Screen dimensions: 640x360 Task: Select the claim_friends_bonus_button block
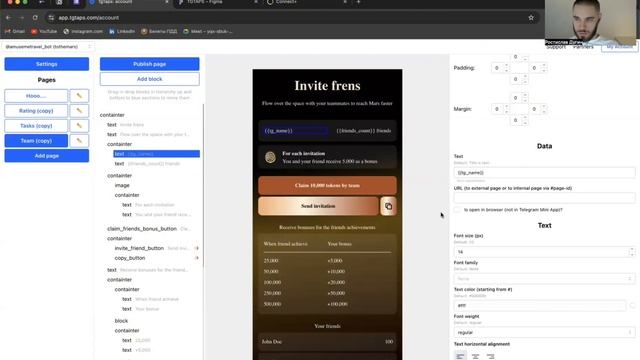pos(142,229)
